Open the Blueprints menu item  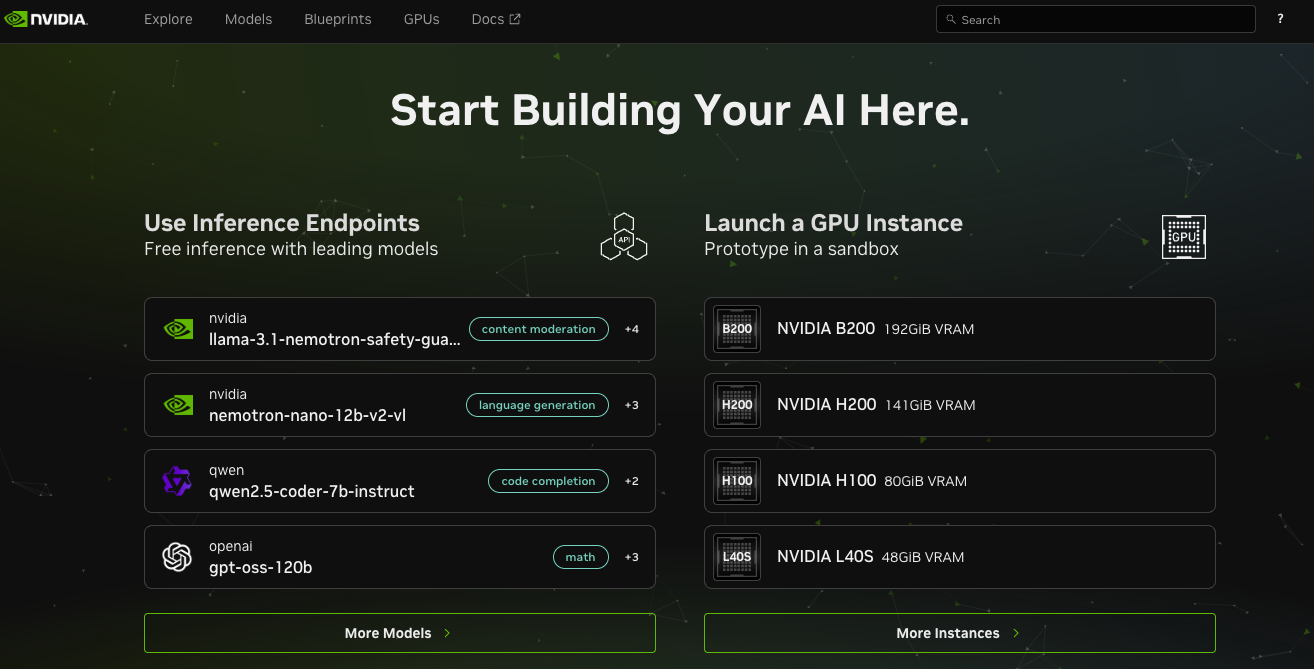click(337, 19)
